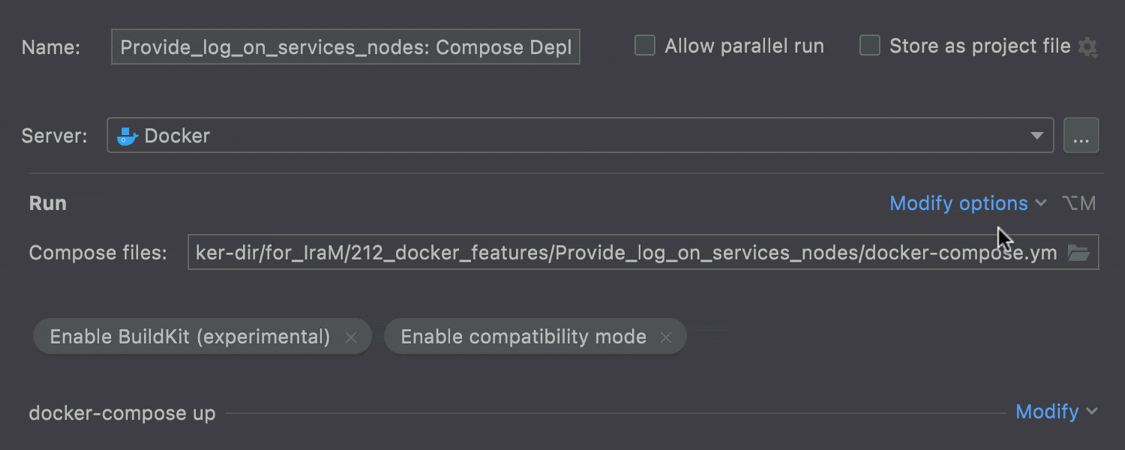Viewport: 1125px width, 450px height.
Task: Remove the Enable compatibility mode chip
Action: point(666,337)
